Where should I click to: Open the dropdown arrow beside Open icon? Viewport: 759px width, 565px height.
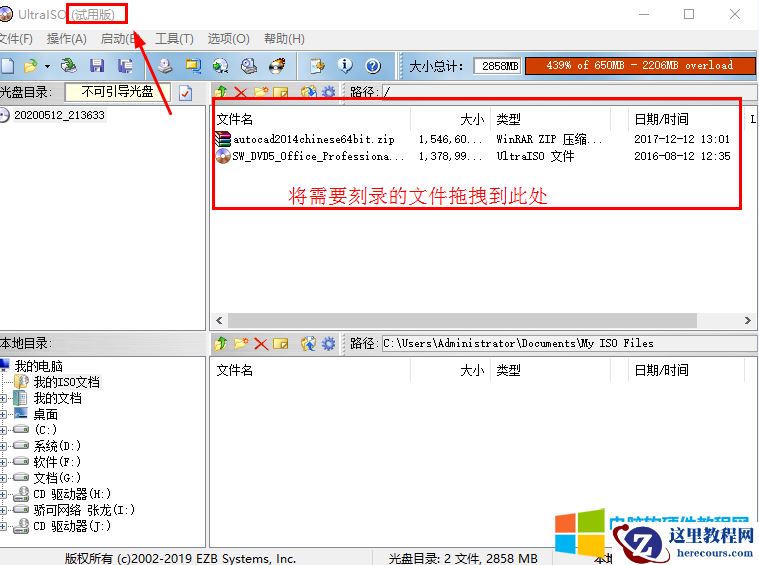(47, 66)
